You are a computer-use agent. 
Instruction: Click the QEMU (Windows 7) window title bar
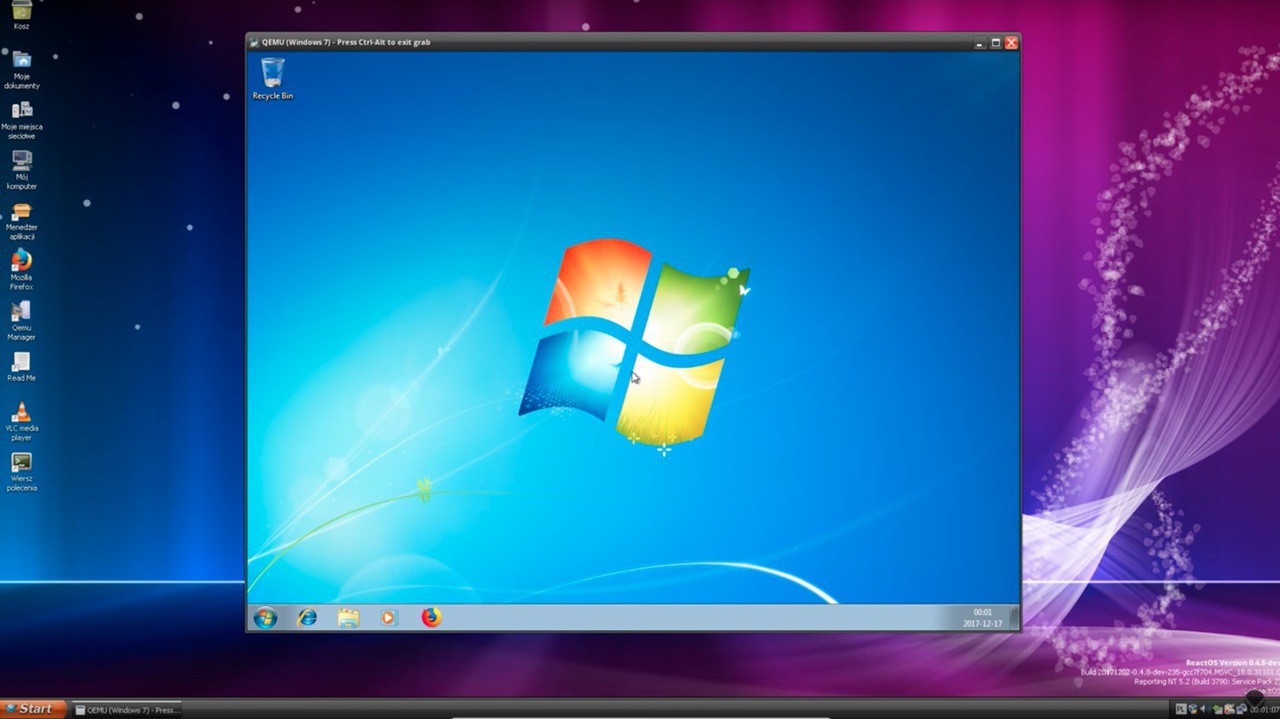pyautogui.click(x=632, y=42)
